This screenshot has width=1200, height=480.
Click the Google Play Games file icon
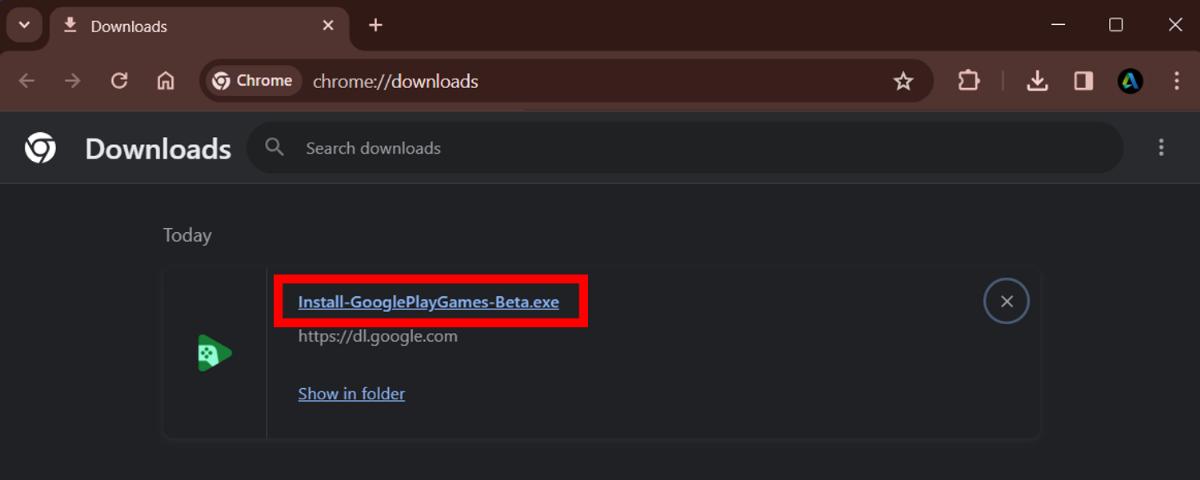pos(215,353)
